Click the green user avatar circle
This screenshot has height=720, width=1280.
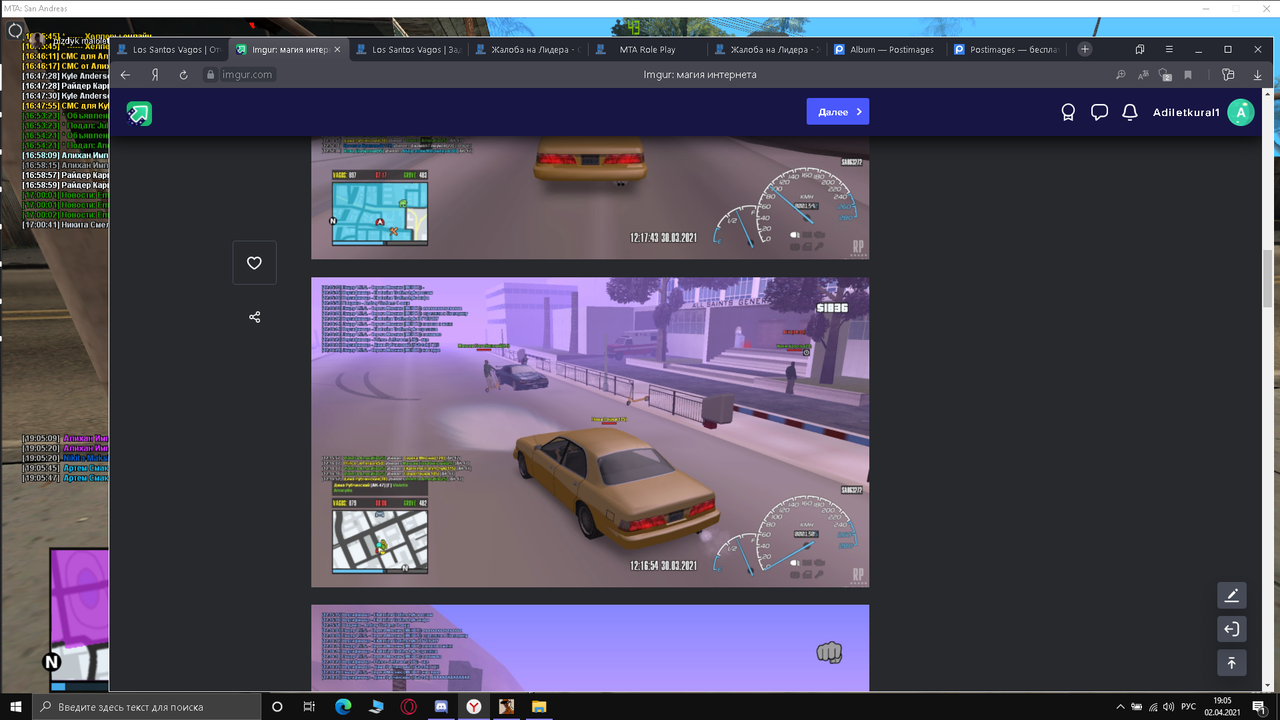tap(1241, 113)
